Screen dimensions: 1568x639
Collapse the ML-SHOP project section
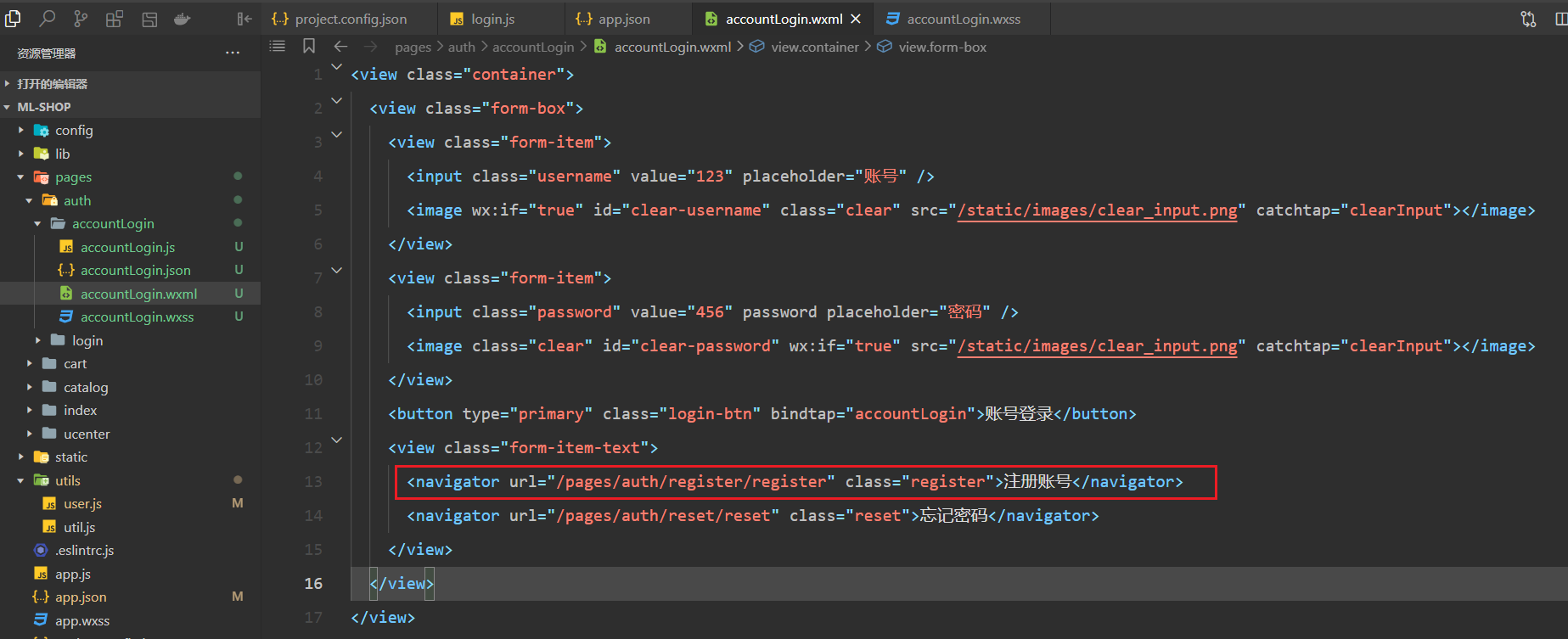(x=130, y=107)
